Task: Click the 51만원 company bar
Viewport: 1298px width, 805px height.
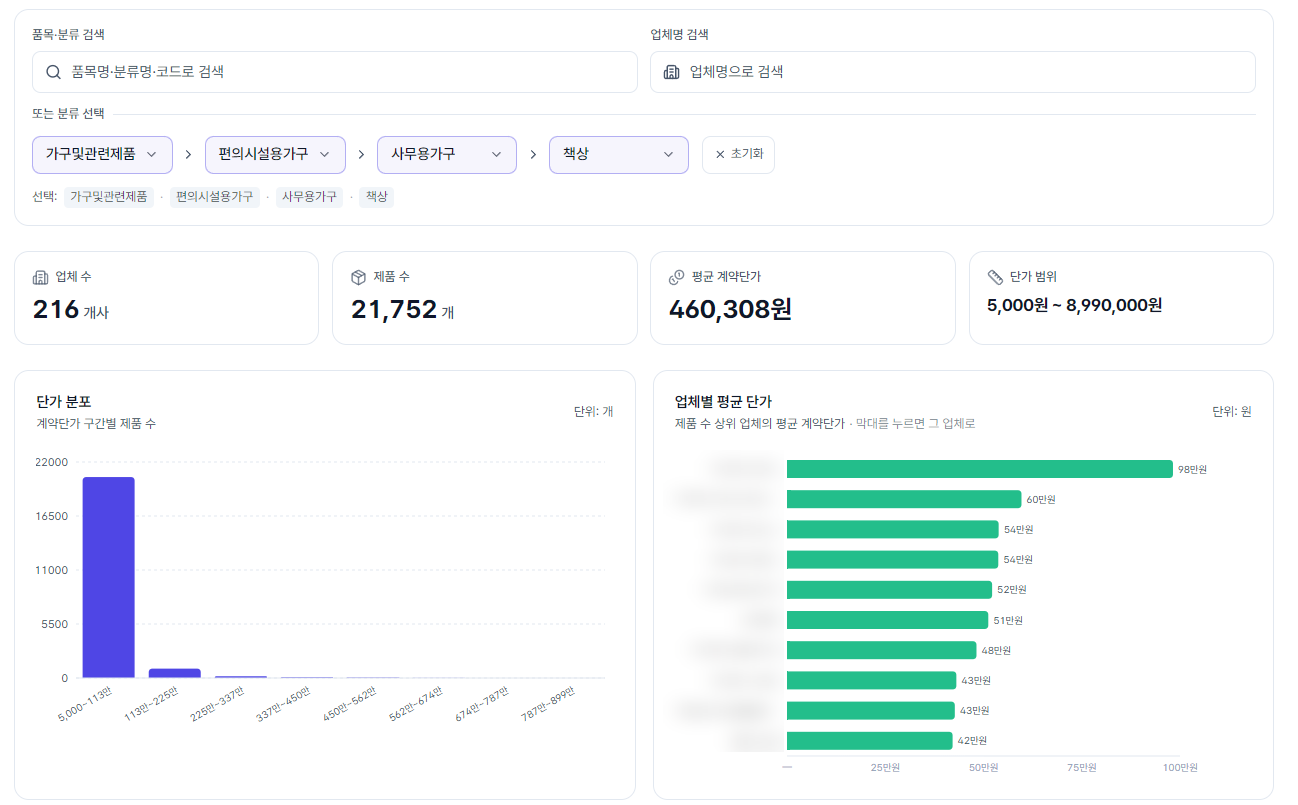Action: [x=888, y=620]
